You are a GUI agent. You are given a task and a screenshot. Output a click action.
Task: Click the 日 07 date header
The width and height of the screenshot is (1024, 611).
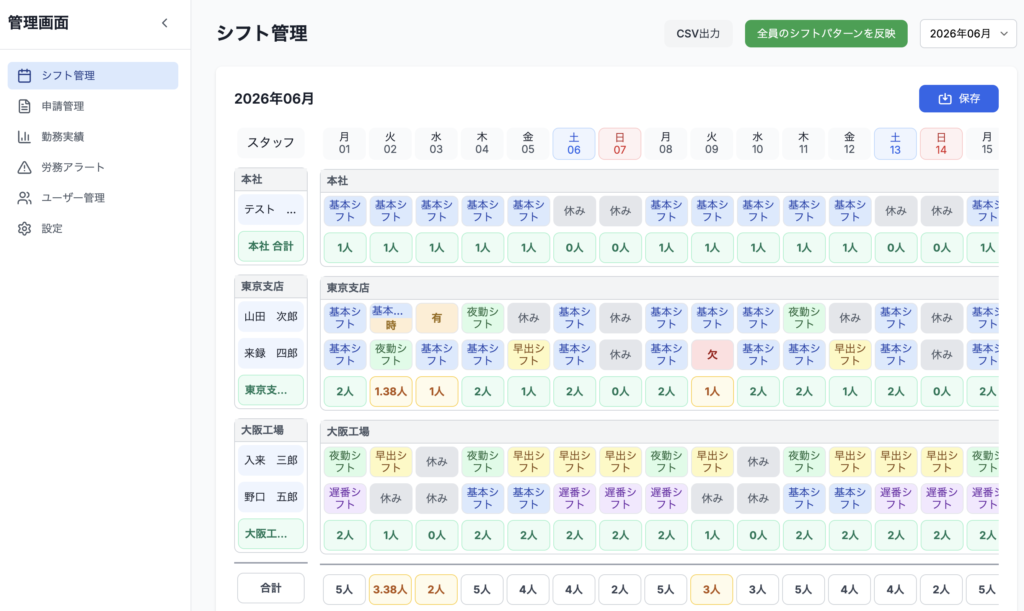(x=620, y=144)
